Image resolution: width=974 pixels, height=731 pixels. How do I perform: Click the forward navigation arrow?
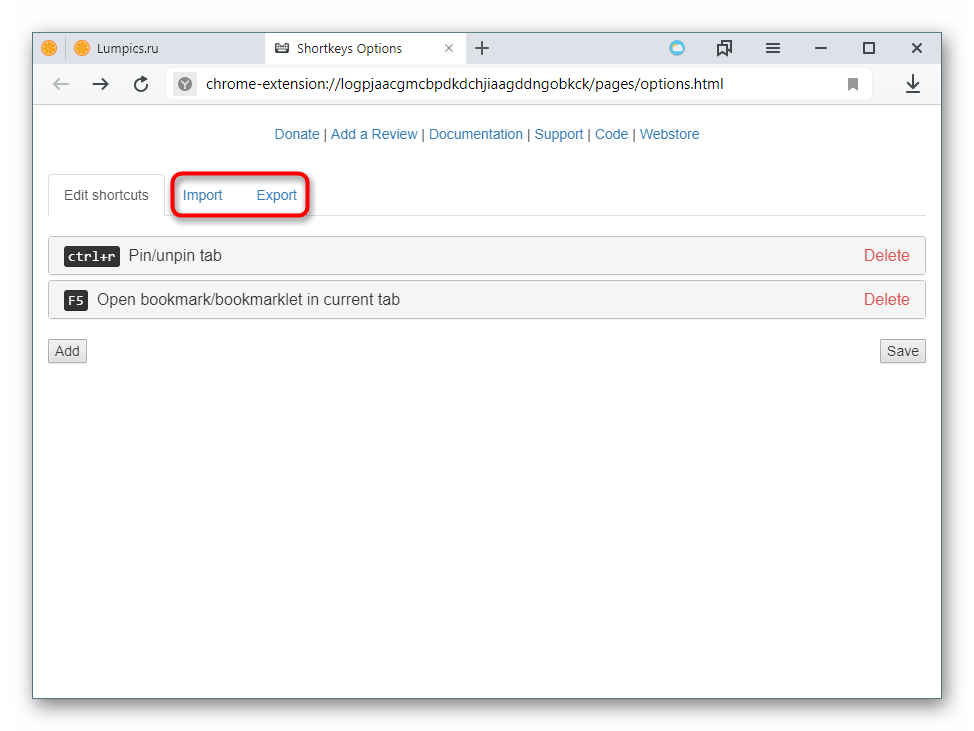point(101,84)
